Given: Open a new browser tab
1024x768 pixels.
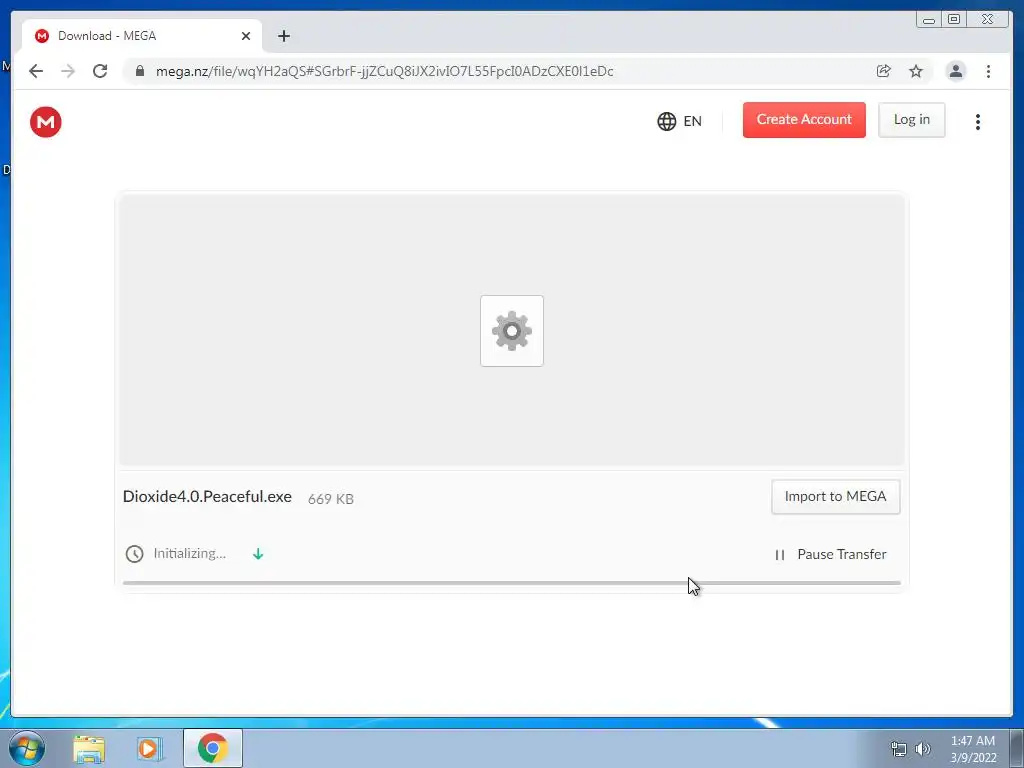Looking at the screenshot, I should click(283, 36).
